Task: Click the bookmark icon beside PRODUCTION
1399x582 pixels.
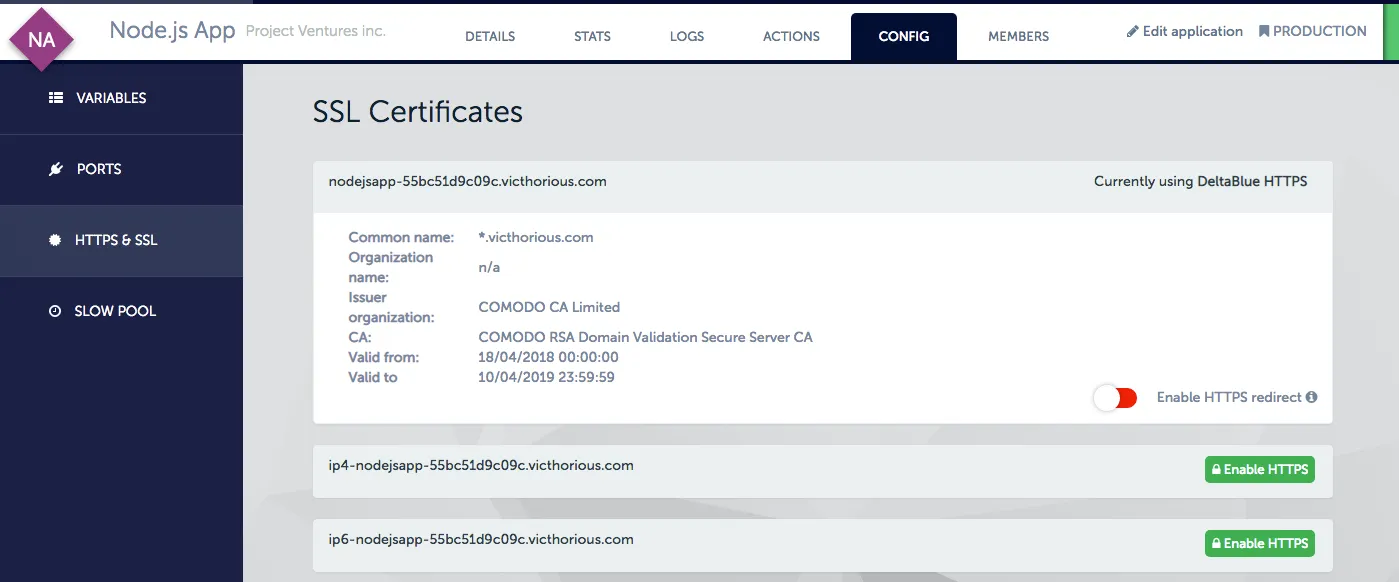Action: click(x=1264, y=31)
